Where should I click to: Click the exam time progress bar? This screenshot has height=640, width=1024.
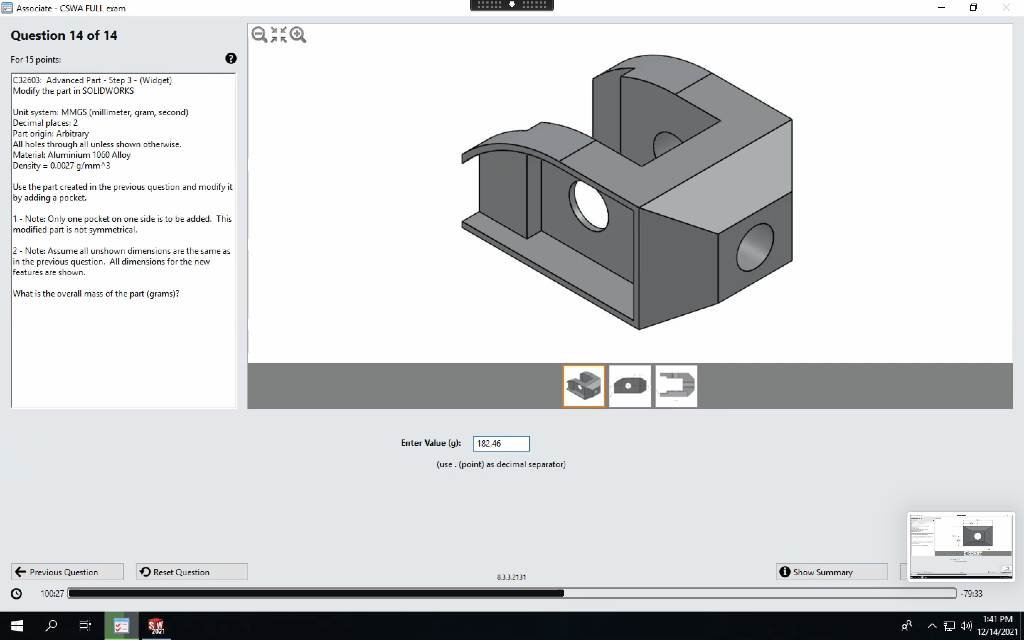click(x=512, y=593)
